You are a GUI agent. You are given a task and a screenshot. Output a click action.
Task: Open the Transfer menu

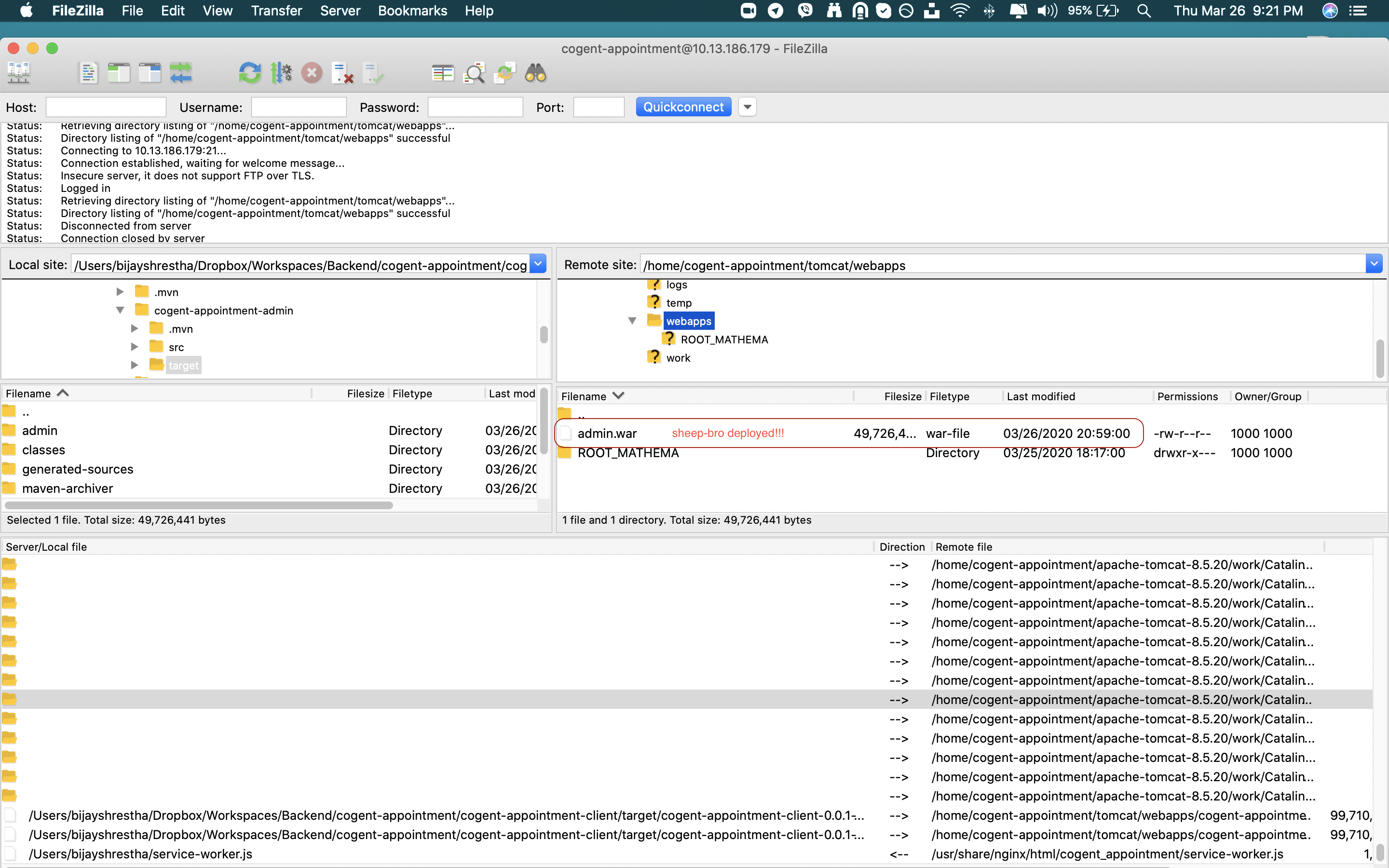click(276, 10)
